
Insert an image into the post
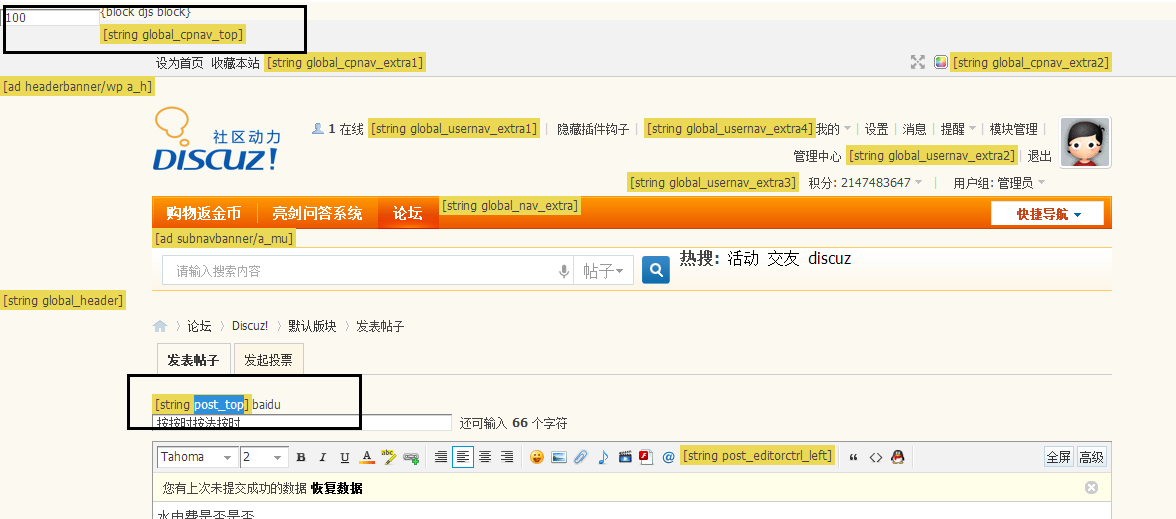click(559, 457)
